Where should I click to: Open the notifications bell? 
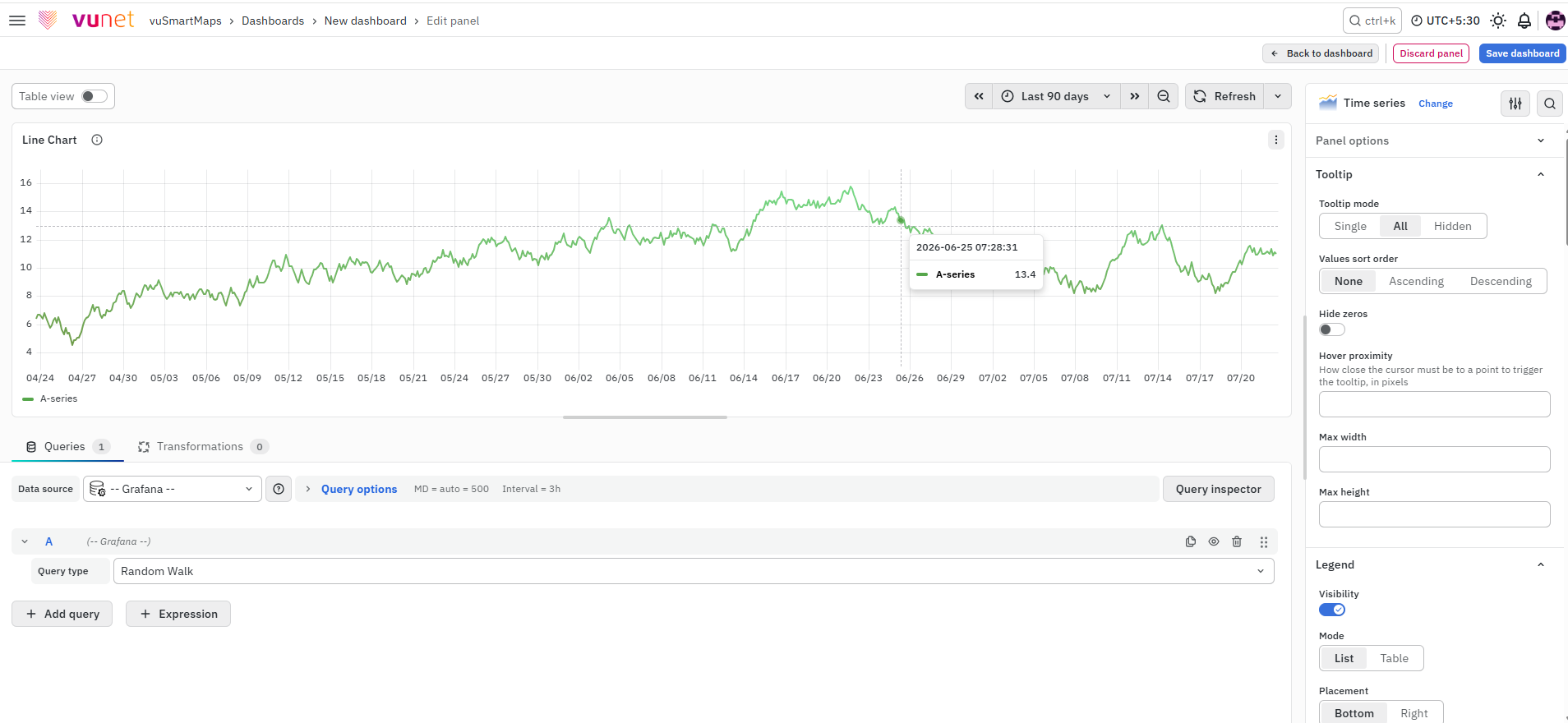1524,21
